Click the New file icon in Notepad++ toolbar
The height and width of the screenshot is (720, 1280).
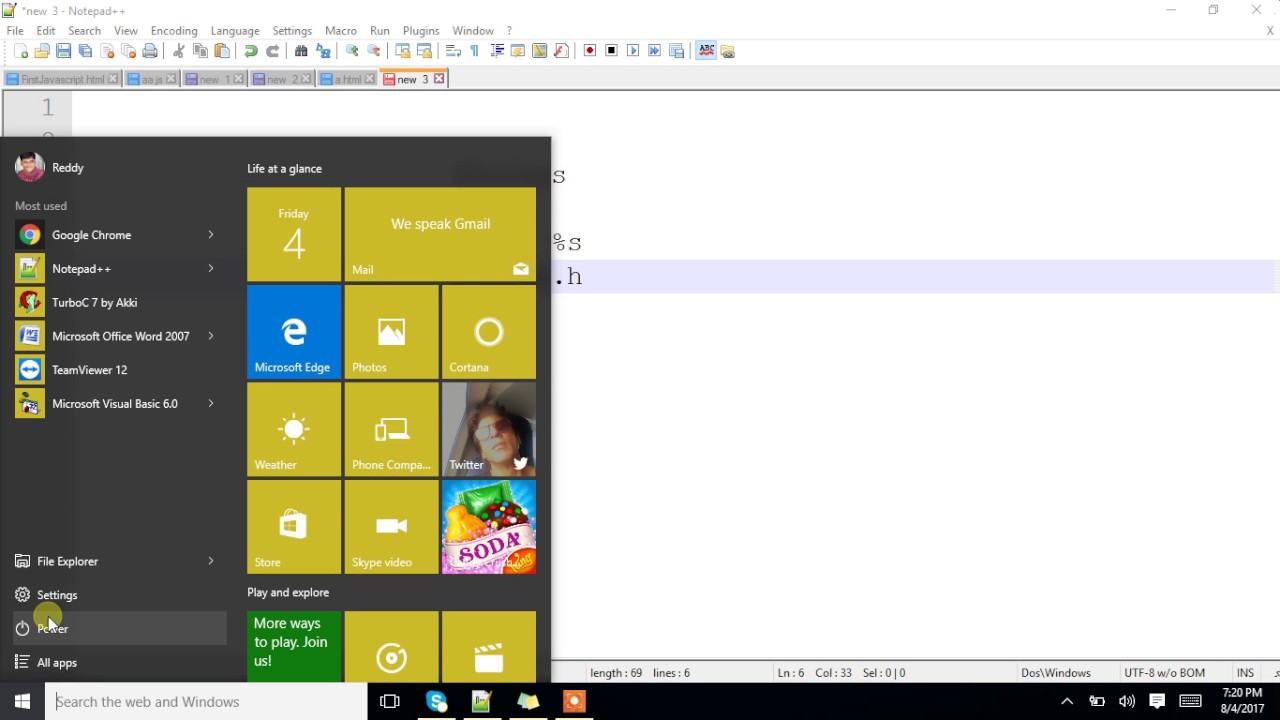coord(21,51)
